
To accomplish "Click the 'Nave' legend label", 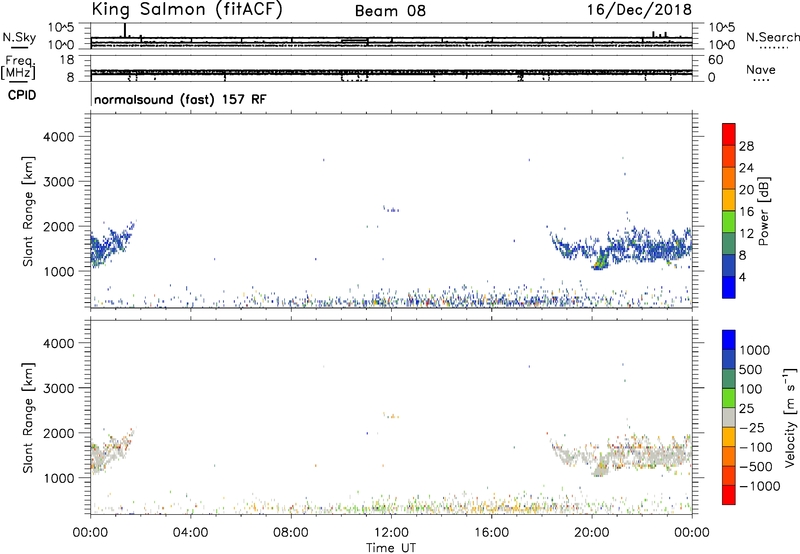I will point(761,70).
